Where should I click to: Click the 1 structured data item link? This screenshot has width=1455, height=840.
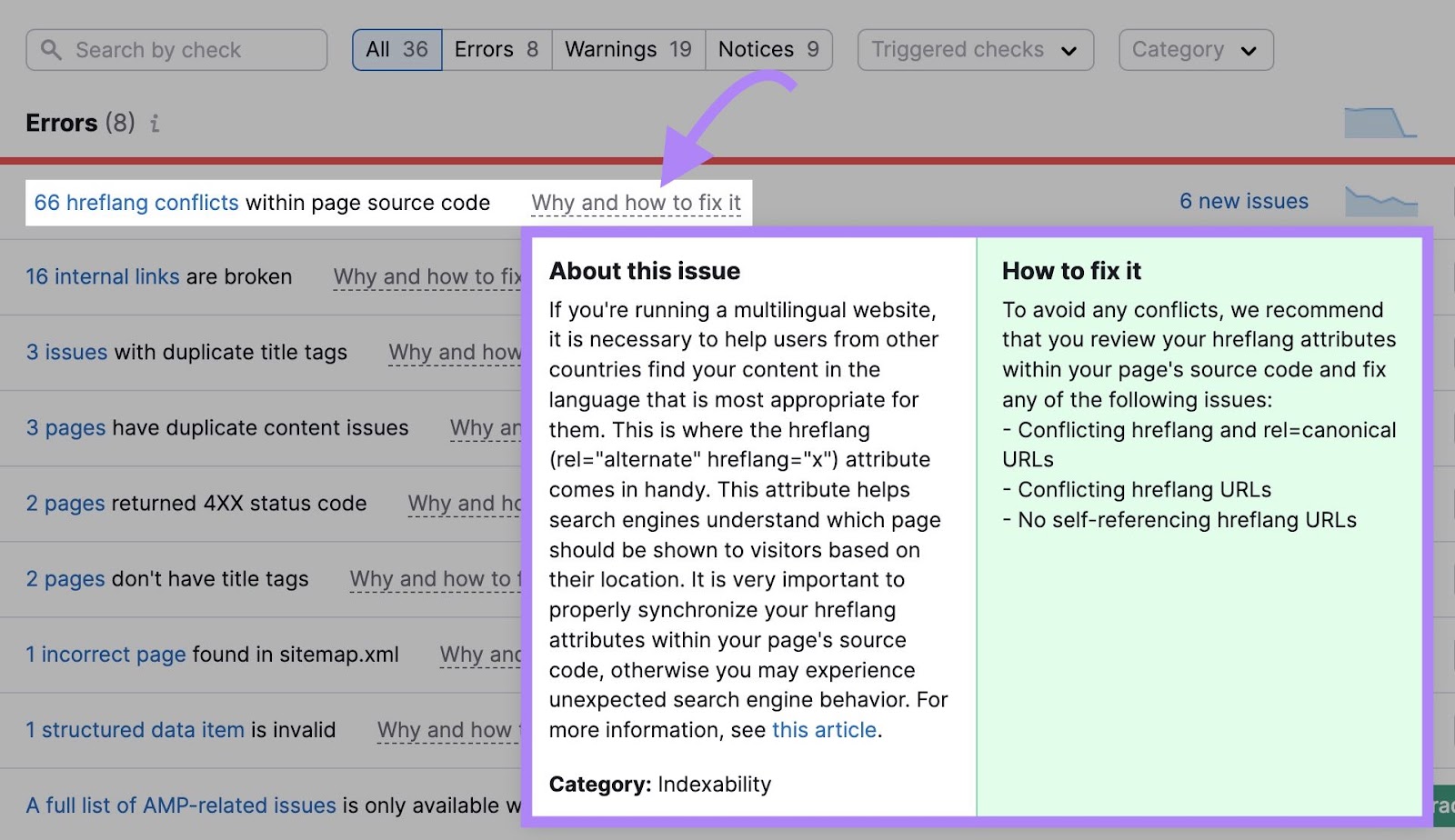135,730
